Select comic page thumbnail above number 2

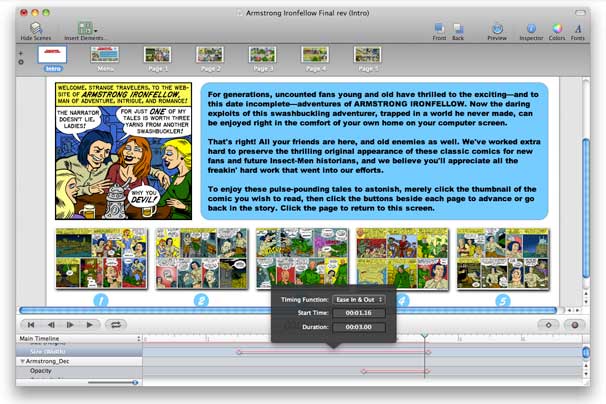coord(201,259)
